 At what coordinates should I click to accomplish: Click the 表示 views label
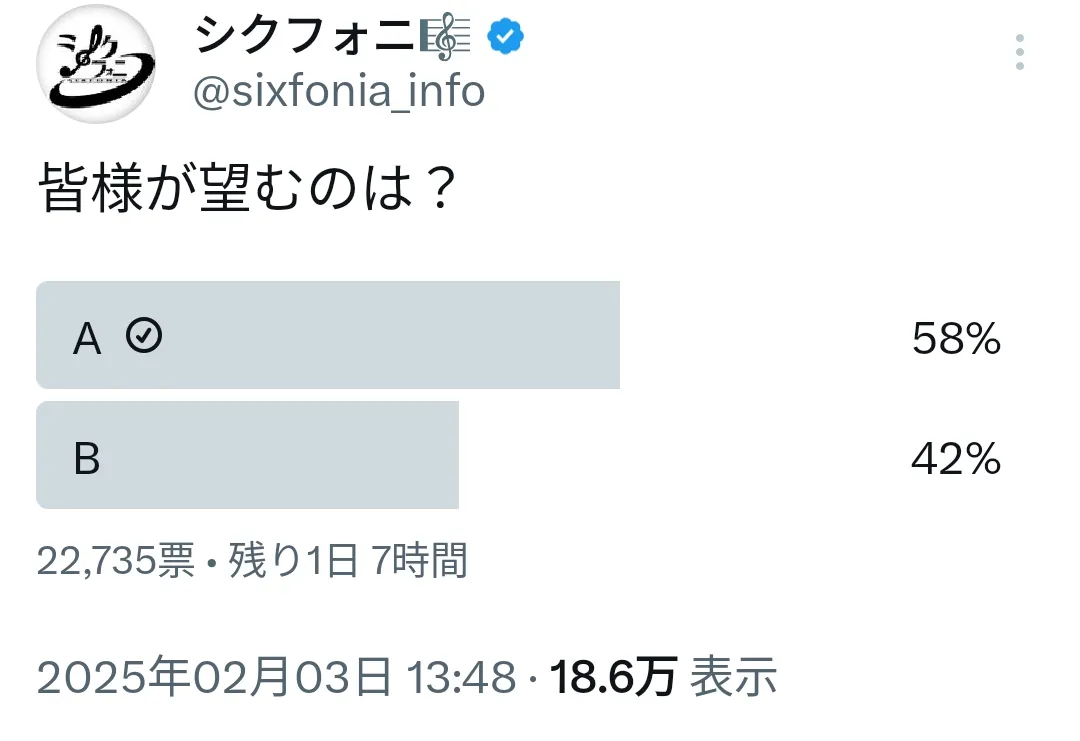[x=734, y=678]
